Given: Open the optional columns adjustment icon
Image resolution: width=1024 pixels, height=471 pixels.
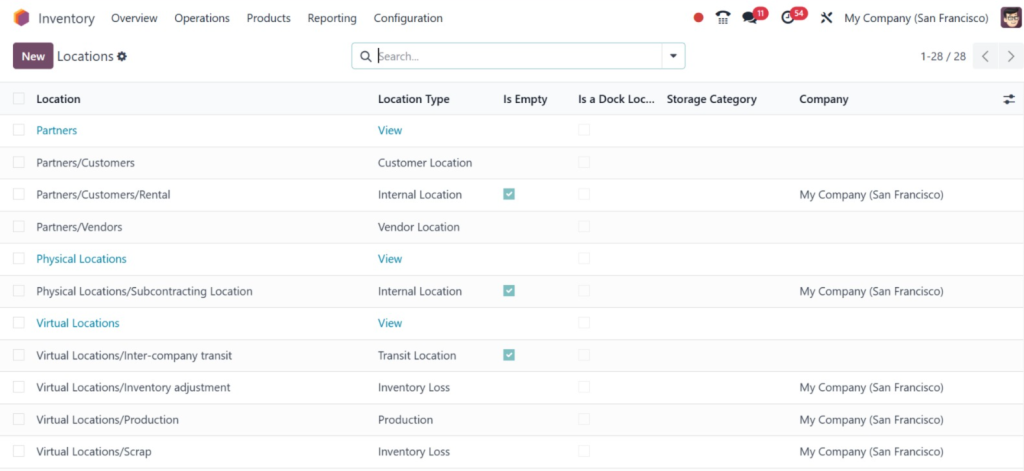Looking at the screenshot, I should pyautogui.click(x=1009, y=99).
